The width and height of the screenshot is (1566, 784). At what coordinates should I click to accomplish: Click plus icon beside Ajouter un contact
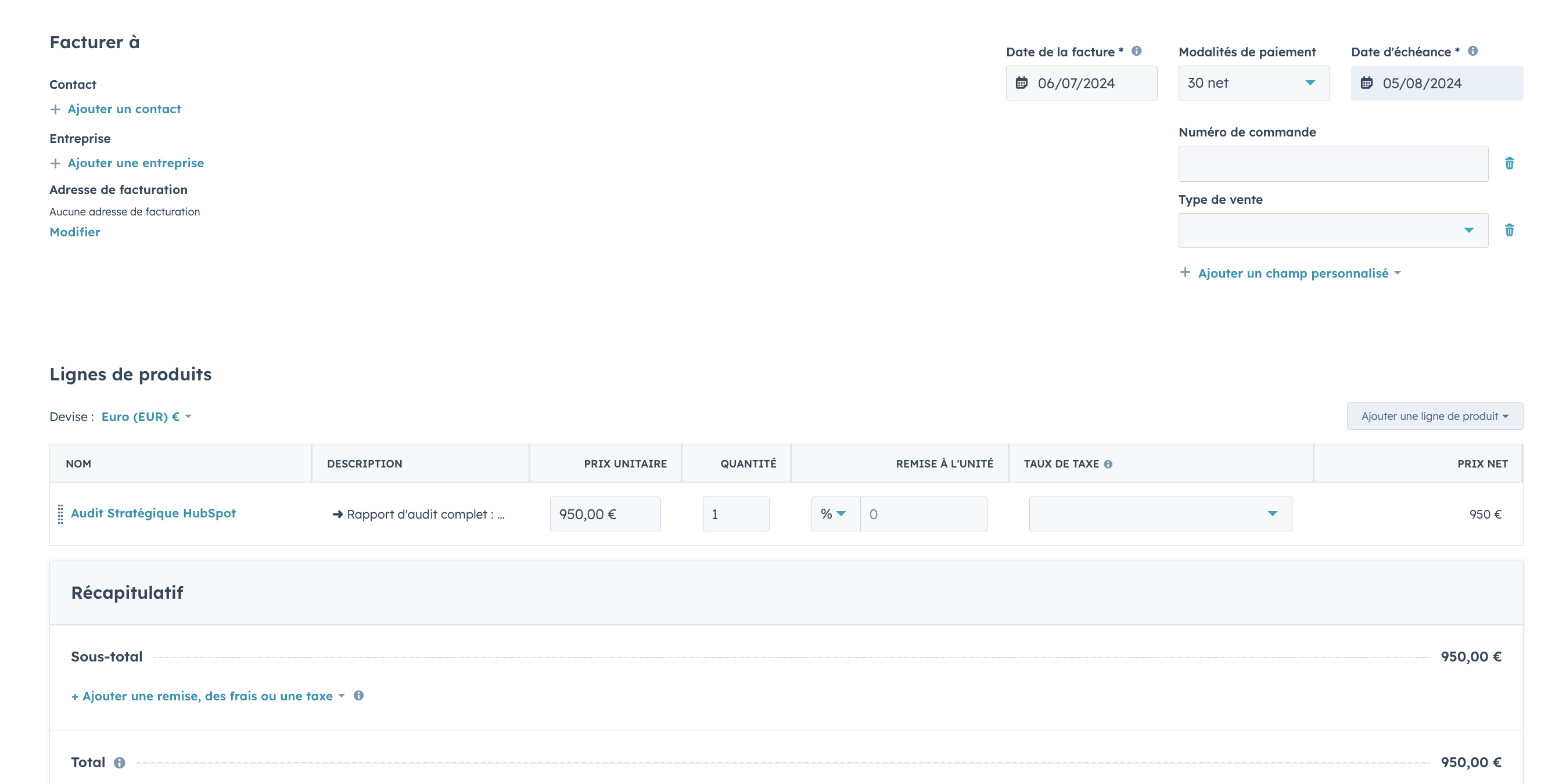coord(55,109)
